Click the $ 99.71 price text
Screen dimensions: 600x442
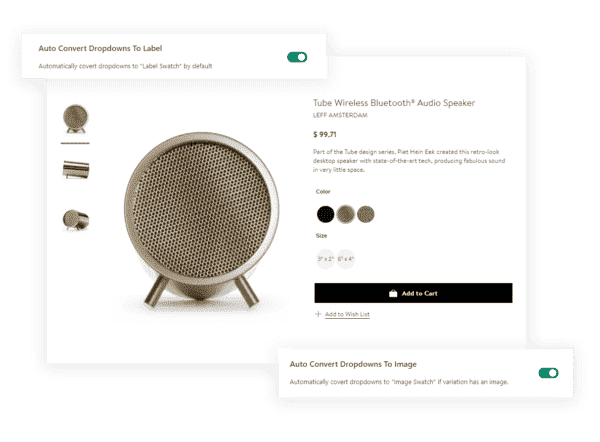click(x=324, y=134)
